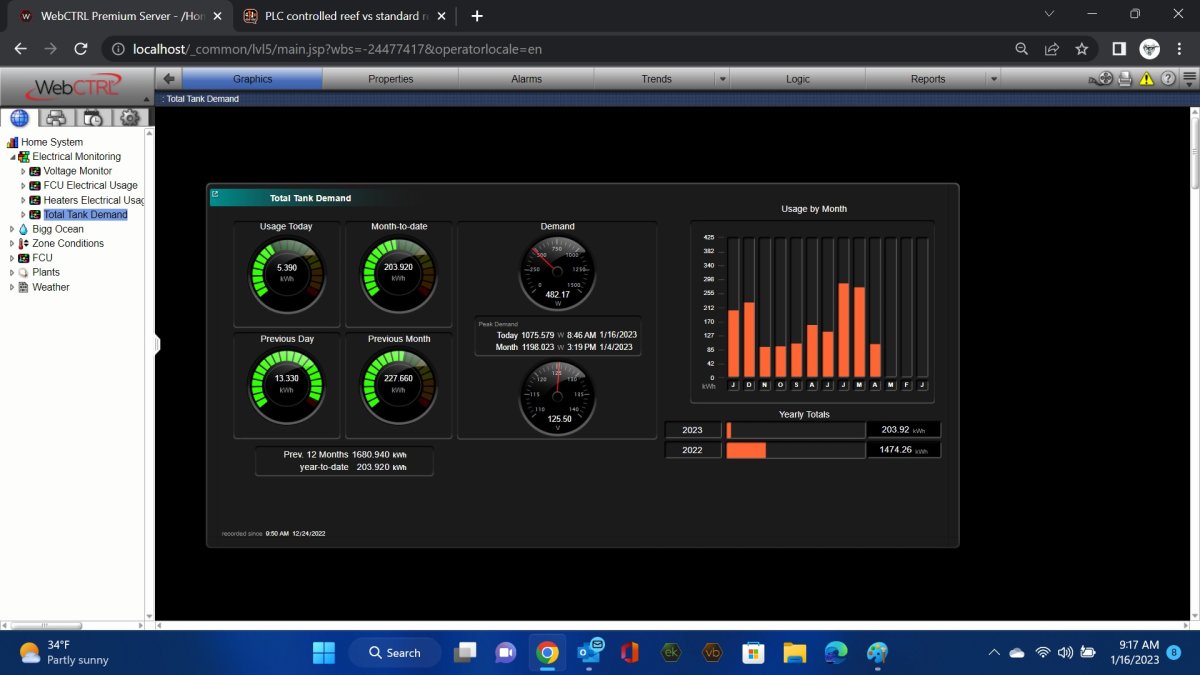Click the film reel recording icon
This screenshot has height=675, width=1200.
coord(1105,79)
